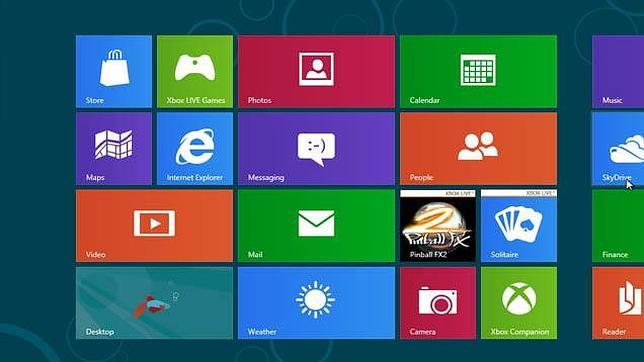Open the Mail tile

click(316, 226)
